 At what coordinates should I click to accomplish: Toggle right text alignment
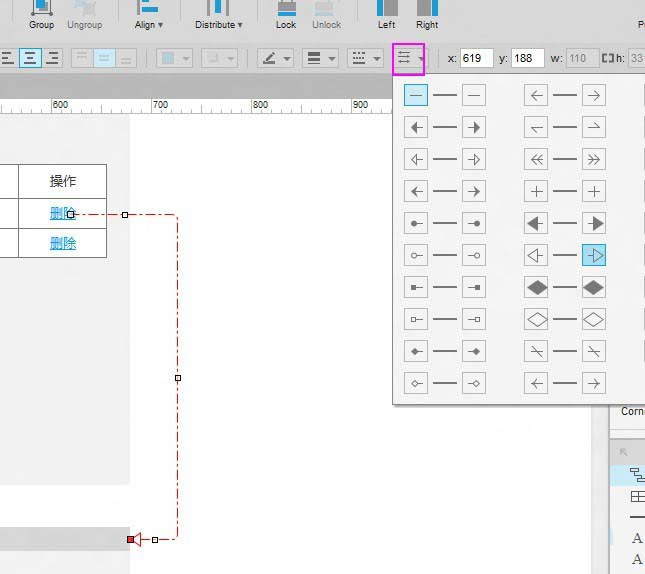52,58
